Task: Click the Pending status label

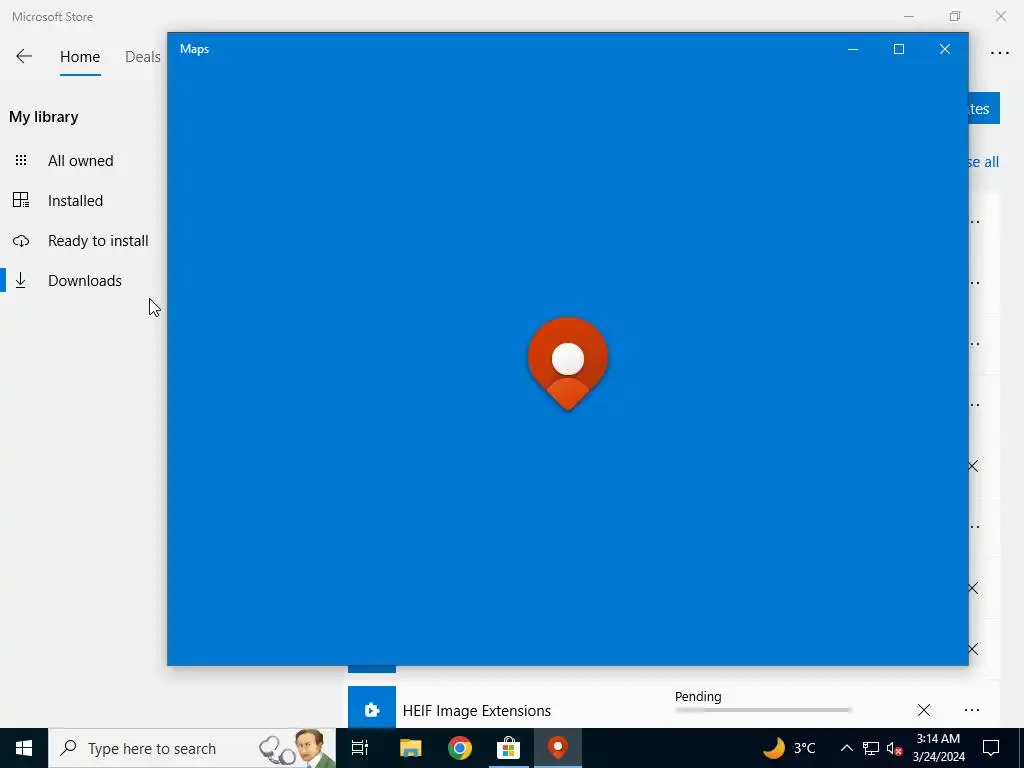Action: (x=698, y=696)
